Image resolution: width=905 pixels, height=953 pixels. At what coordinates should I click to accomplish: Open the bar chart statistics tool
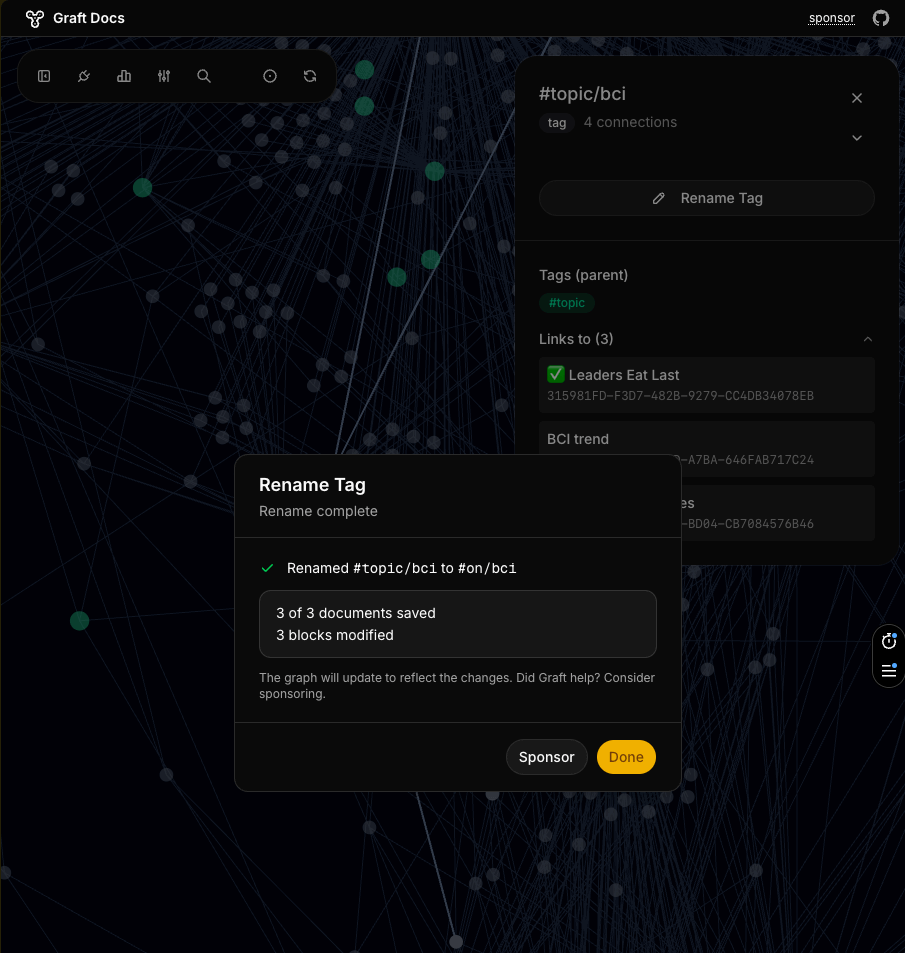point(123,76)
